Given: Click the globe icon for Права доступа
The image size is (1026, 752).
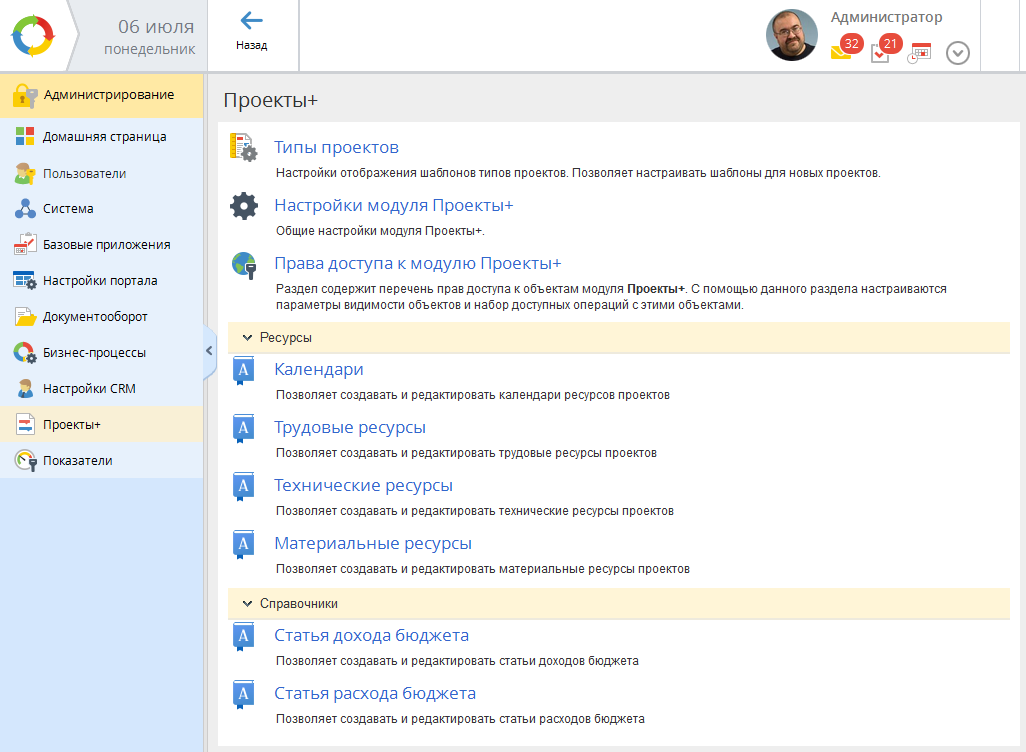Looking at the screenshot, I should (x=244, y=264).
